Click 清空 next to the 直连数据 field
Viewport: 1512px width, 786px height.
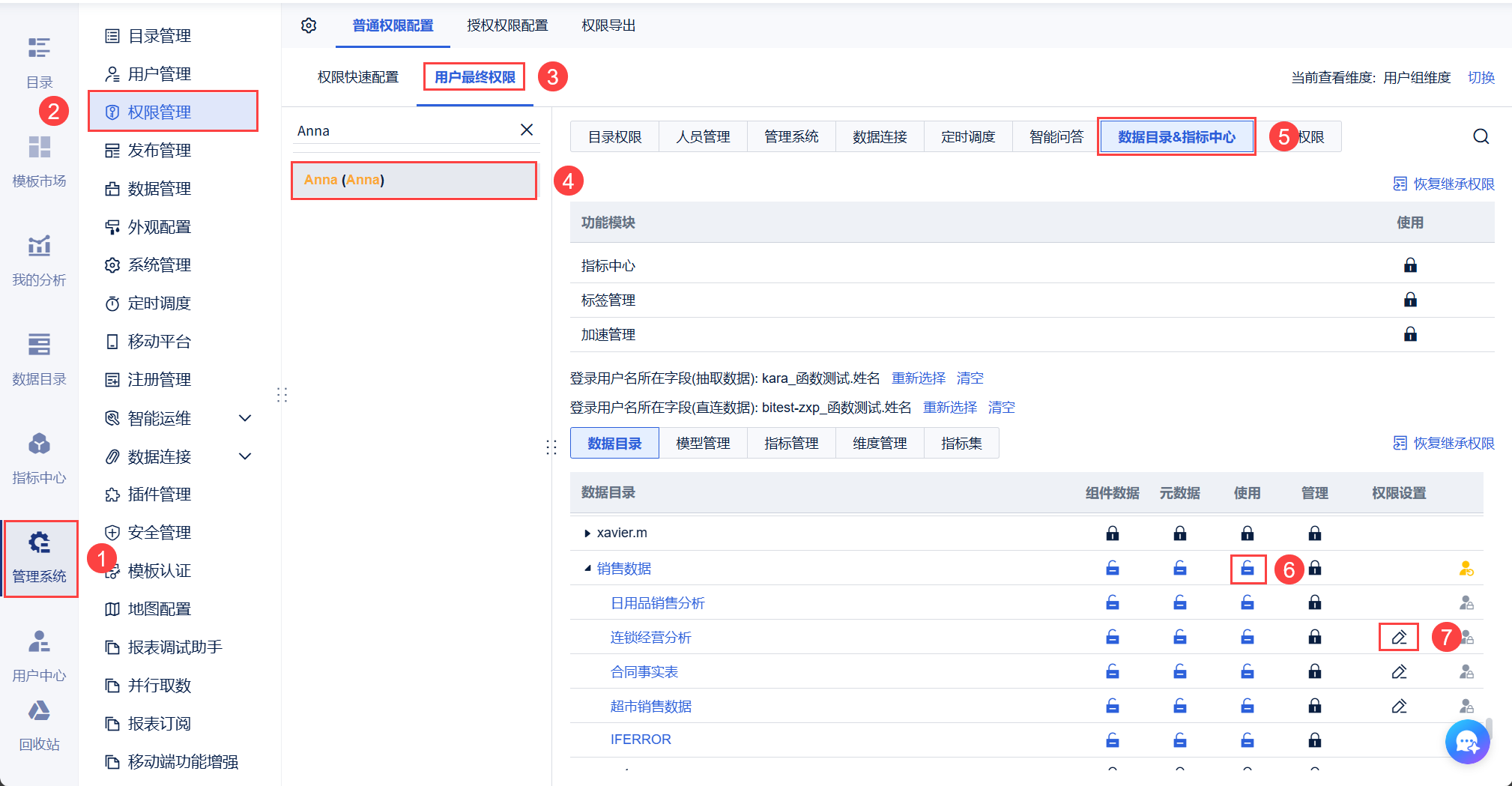1002,407
